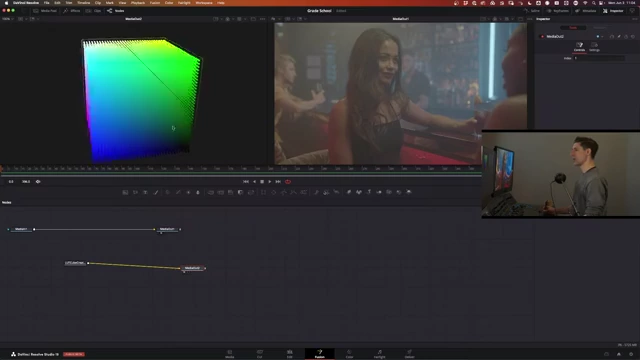
Task: Add a Merge 3D node from toolbar
Action: [x=379, y=192]
